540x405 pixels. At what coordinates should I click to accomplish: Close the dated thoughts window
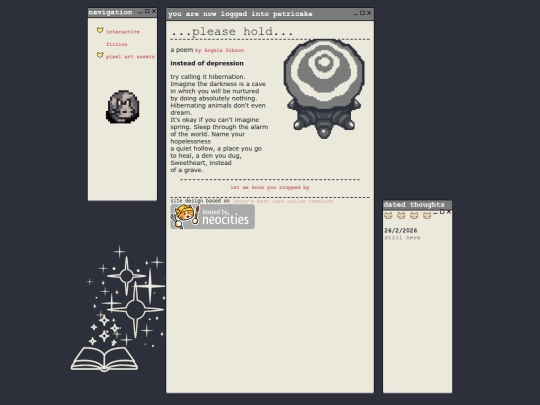449,212
